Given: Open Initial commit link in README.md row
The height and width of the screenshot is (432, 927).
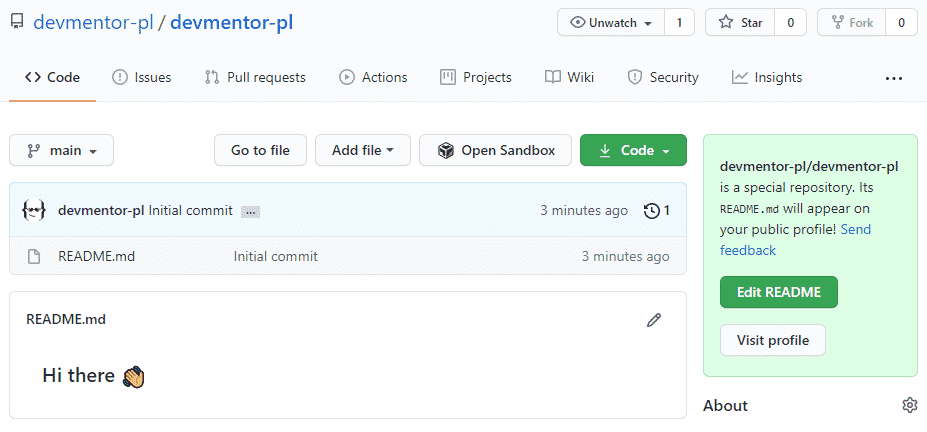Looking at the screenshot, I should coord(275,256).
